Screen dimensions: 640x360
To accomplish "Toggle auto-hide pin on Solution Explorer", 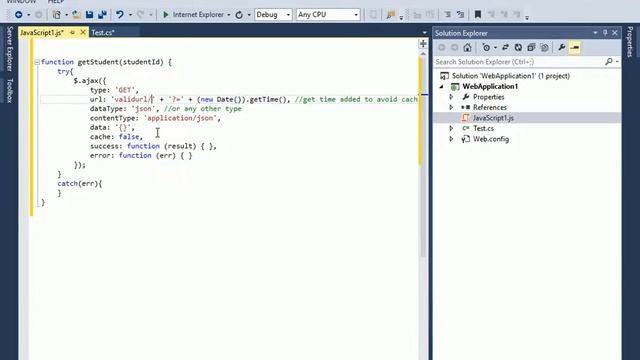I will pyautogui.click(x=605, y=33).
